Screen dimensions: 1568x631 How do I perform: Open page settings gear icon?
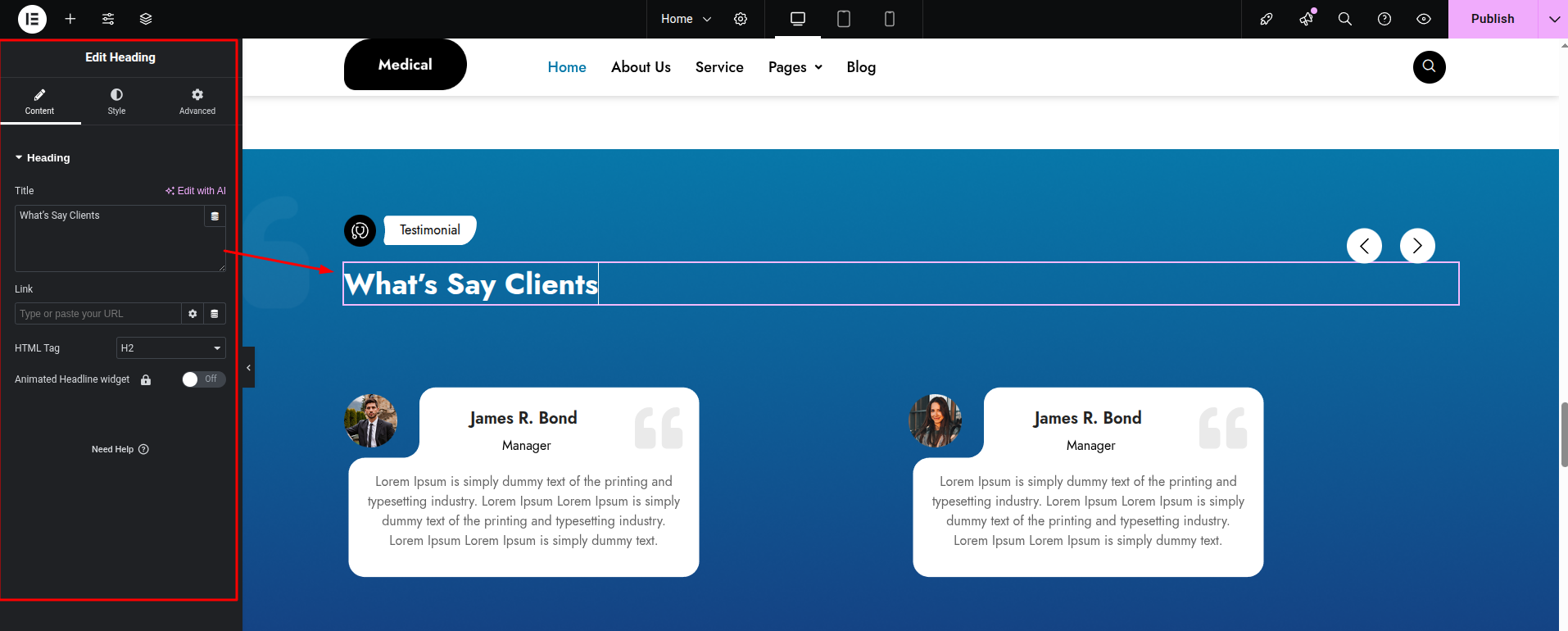(x=741, y=19)
